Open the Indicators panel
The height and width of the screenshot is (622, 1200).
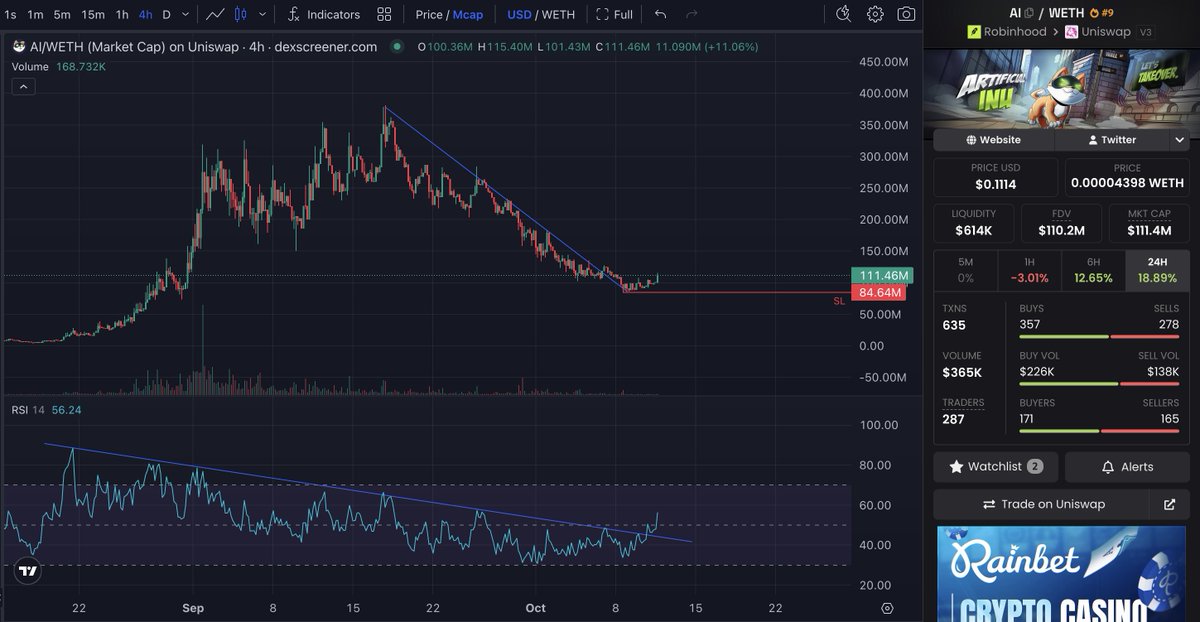click(x=323, y=15)
